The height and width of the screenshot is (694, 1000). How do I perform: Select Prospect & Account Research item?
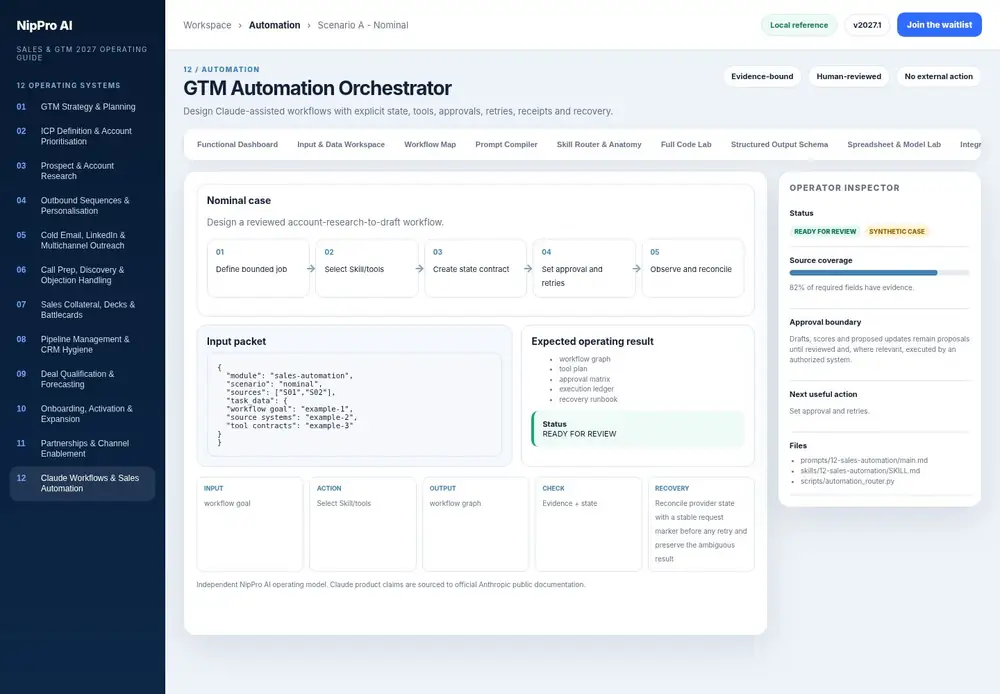[x=82, y=170]
